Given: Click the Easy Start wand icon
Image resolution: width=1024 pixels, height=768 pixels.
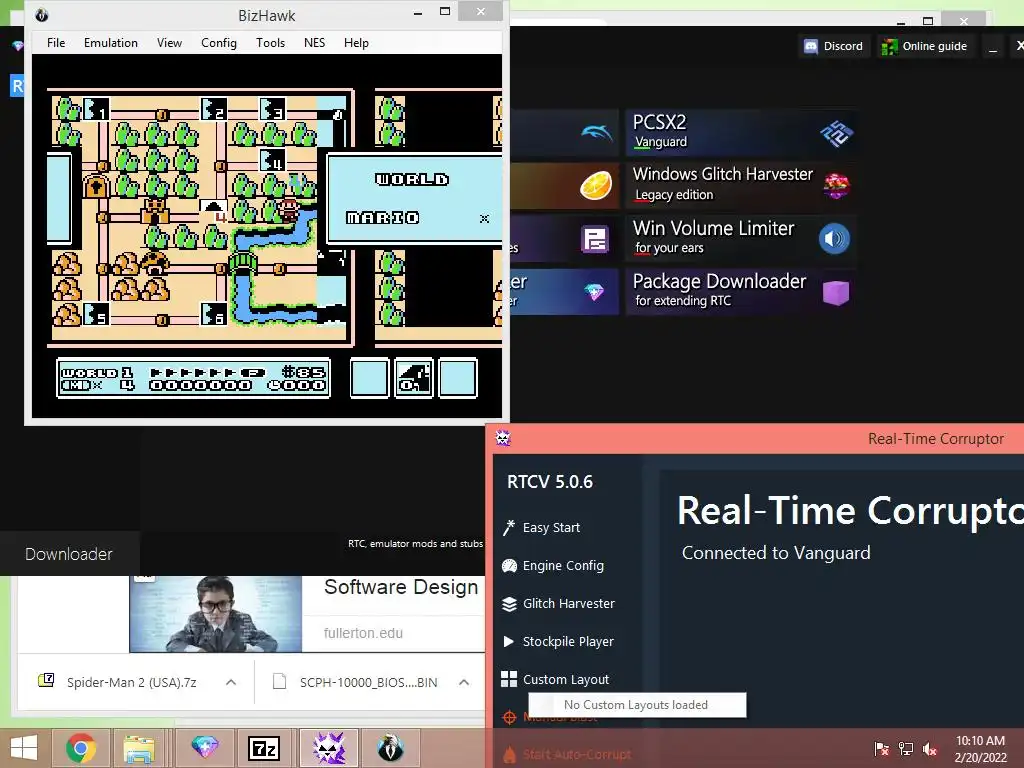Looking at the screenshot, I should pos(509,527).
